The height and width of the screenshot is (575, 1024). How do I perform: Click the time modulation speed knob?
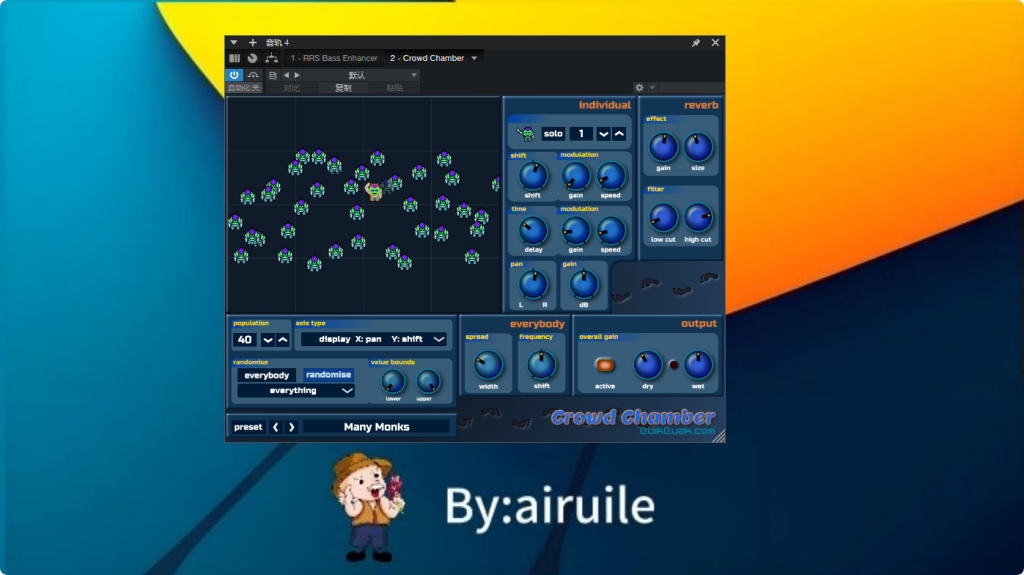coord(611,231)
